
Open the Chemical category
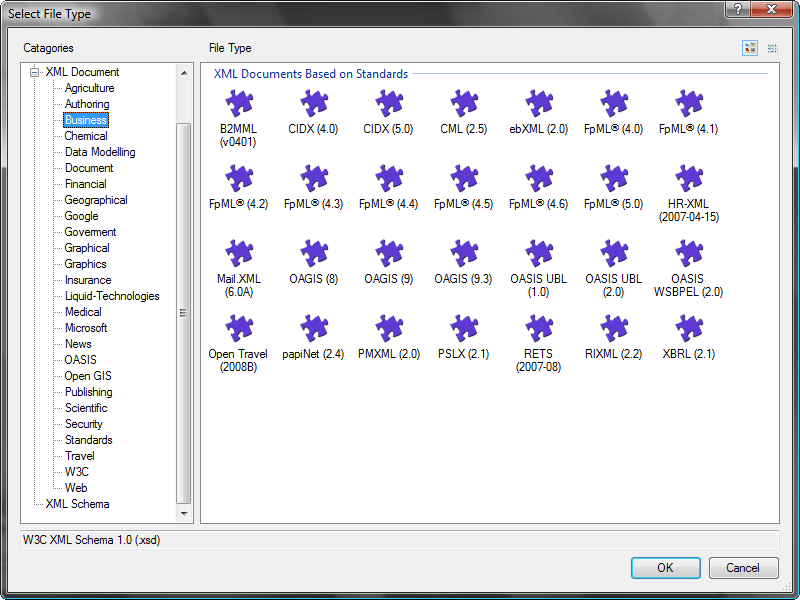coord(86,136)
